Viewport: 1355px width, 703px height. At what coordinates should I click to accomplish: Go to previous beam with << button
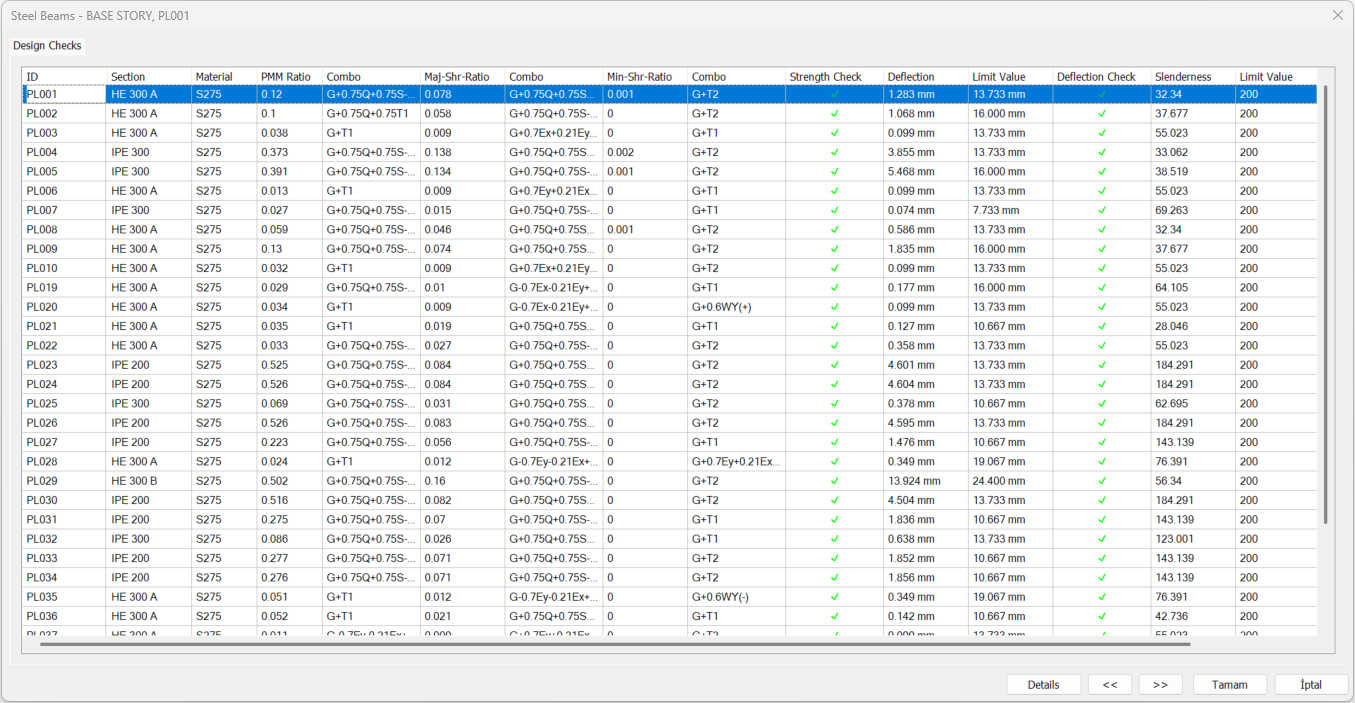[x=1109, y=685]
